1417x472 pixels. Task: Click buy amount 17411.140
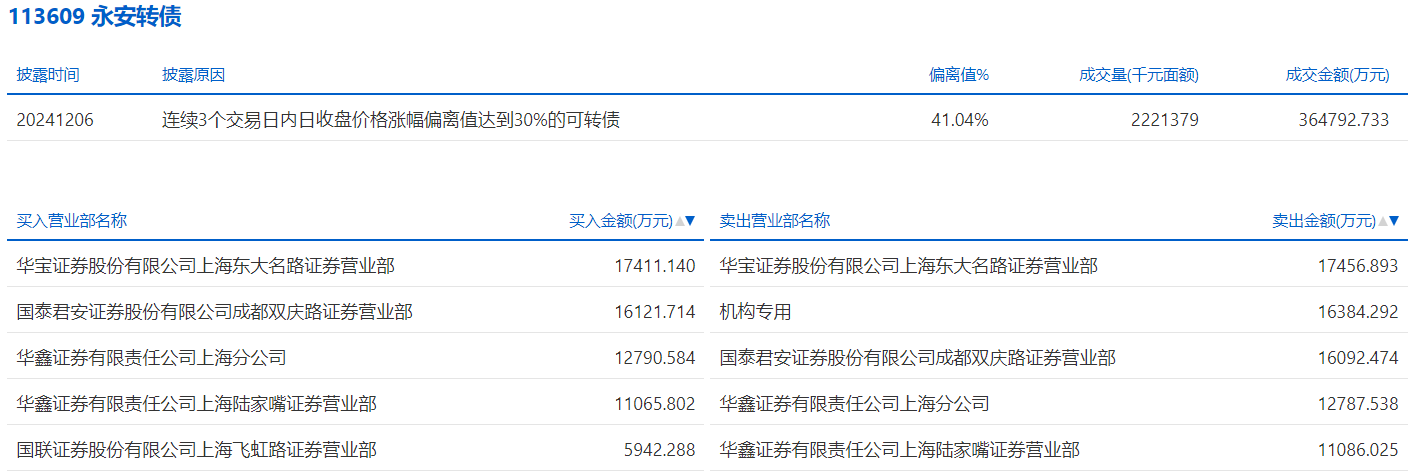655,266
